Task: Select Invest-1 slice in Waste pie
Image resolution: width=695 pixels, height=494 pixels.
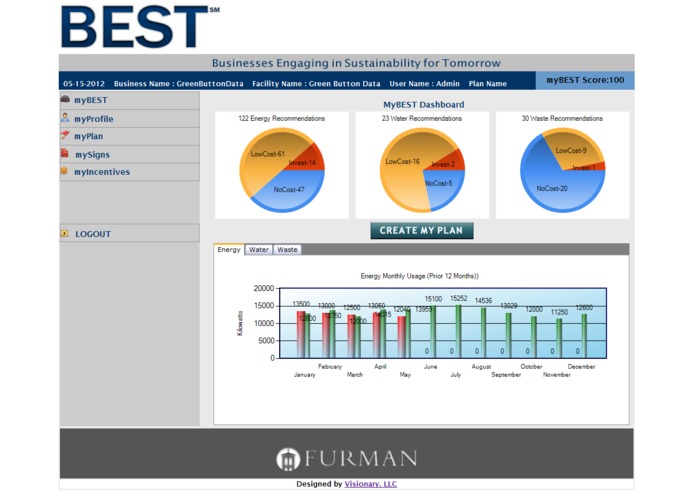Action: [x=590, y=167]
